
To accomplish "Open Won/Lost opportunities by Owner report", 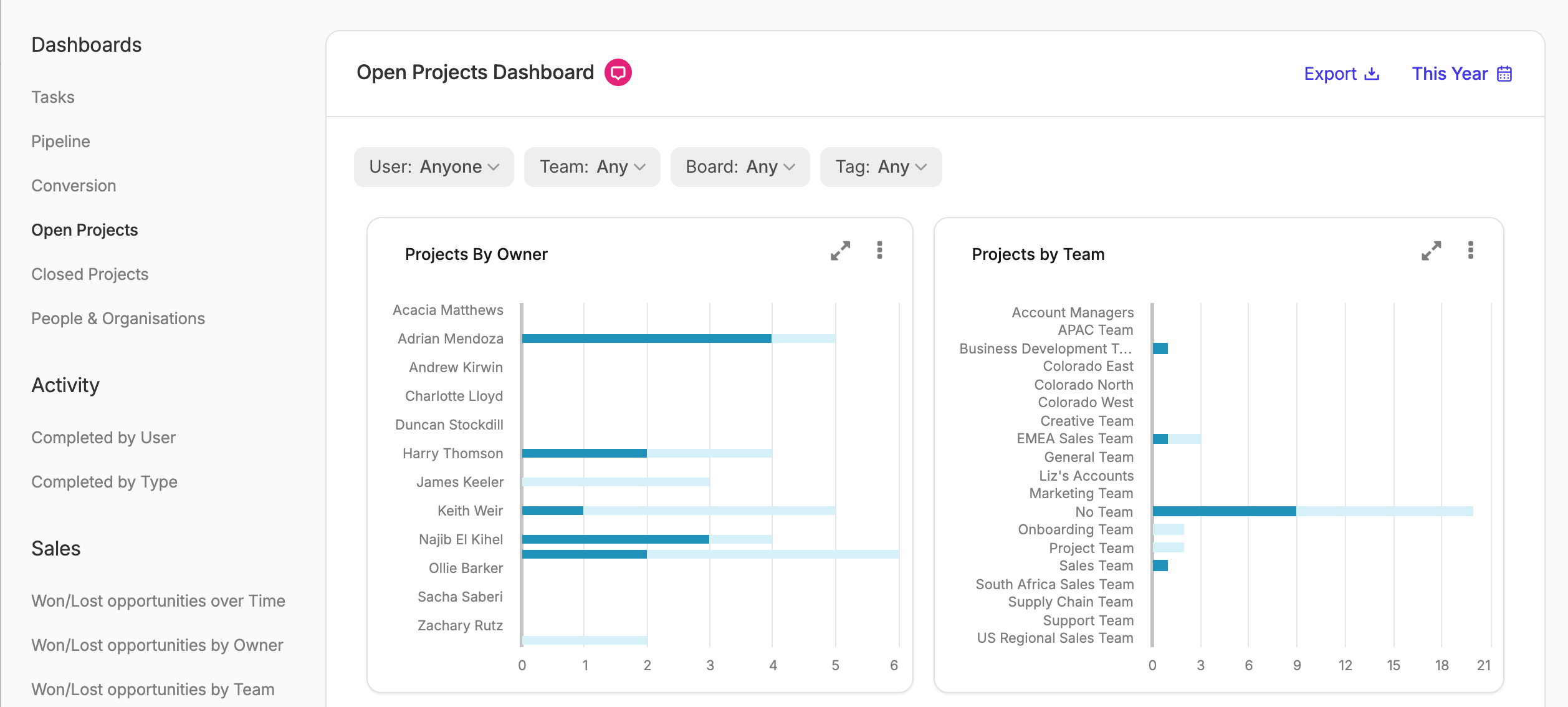I will [x=157, y=645].
